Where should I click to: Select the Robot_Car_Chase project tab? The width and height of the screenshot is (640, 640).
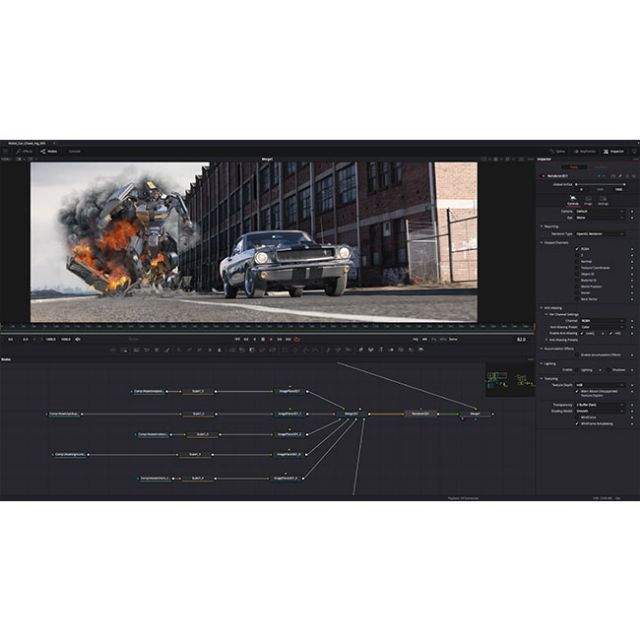[27, 144]
